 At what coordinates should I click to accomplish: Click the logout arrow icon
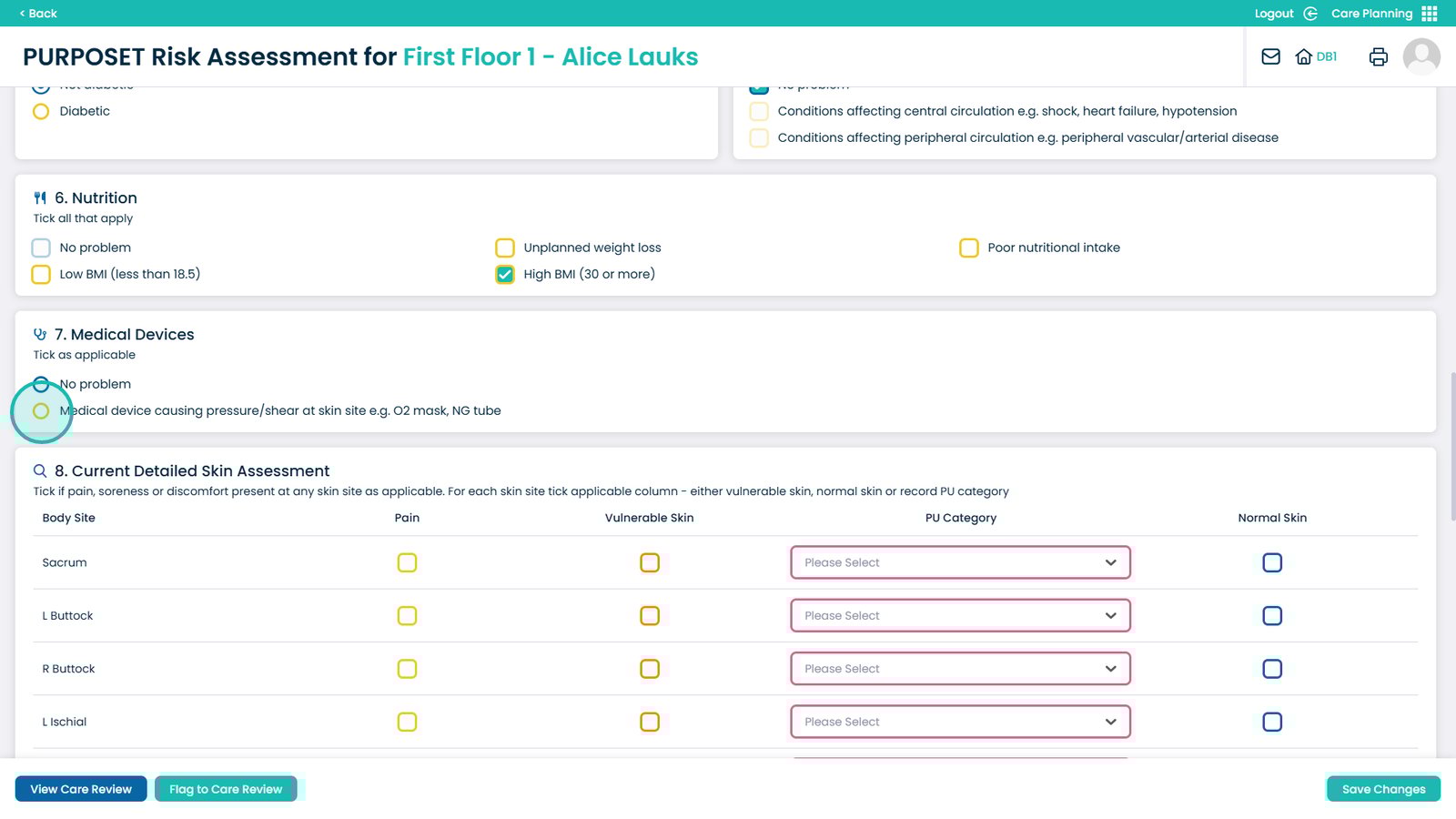pos(1310,14)
